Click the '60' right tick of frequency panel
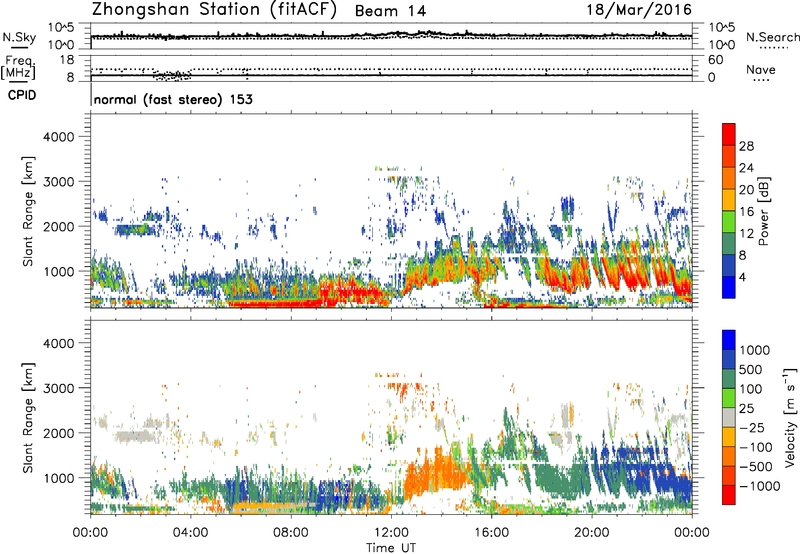The width and height of the screenshot is (800, 554). 715,60
